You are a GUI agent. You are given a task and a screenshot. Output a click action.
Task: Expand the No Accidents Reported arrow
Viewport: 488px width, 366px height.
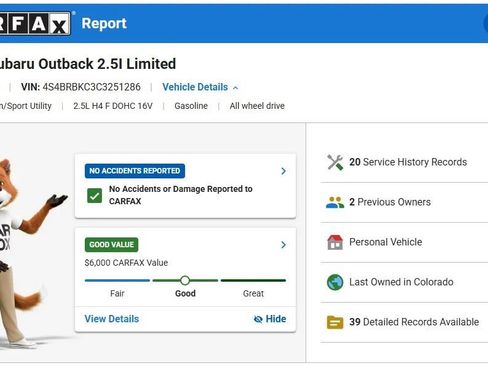283,171
